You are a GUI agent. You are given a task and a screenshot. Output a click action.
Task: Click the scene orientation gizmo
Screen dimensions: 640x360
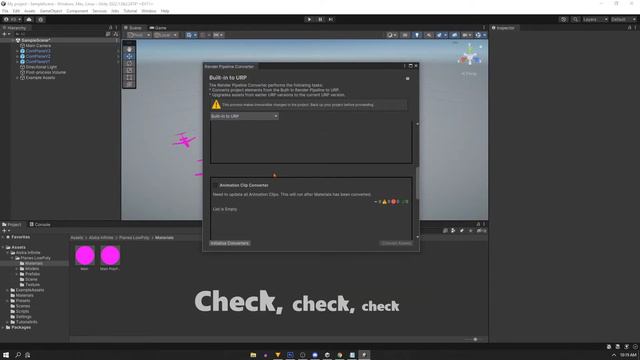pos(470,57)
